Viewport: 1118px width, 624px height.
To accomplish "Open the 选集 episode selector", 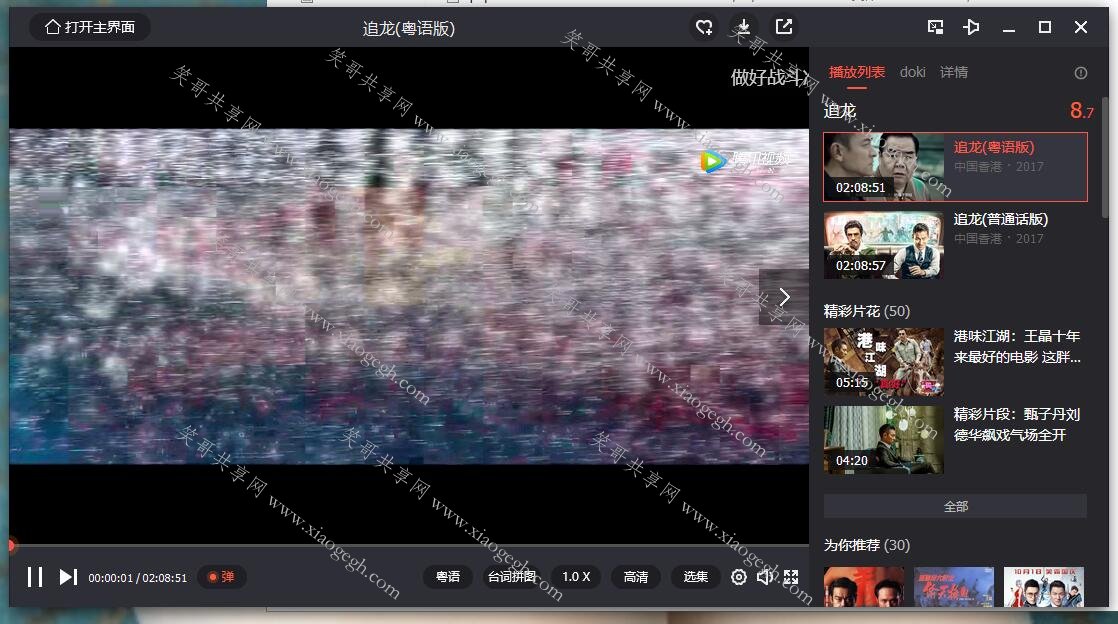I will tap(695, 577).
